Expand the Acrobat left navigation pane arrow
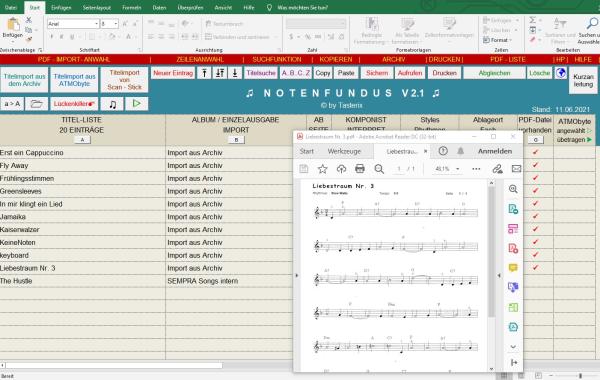Image resolution: width=600 pixels, height=380 pixels. [297, 275]
